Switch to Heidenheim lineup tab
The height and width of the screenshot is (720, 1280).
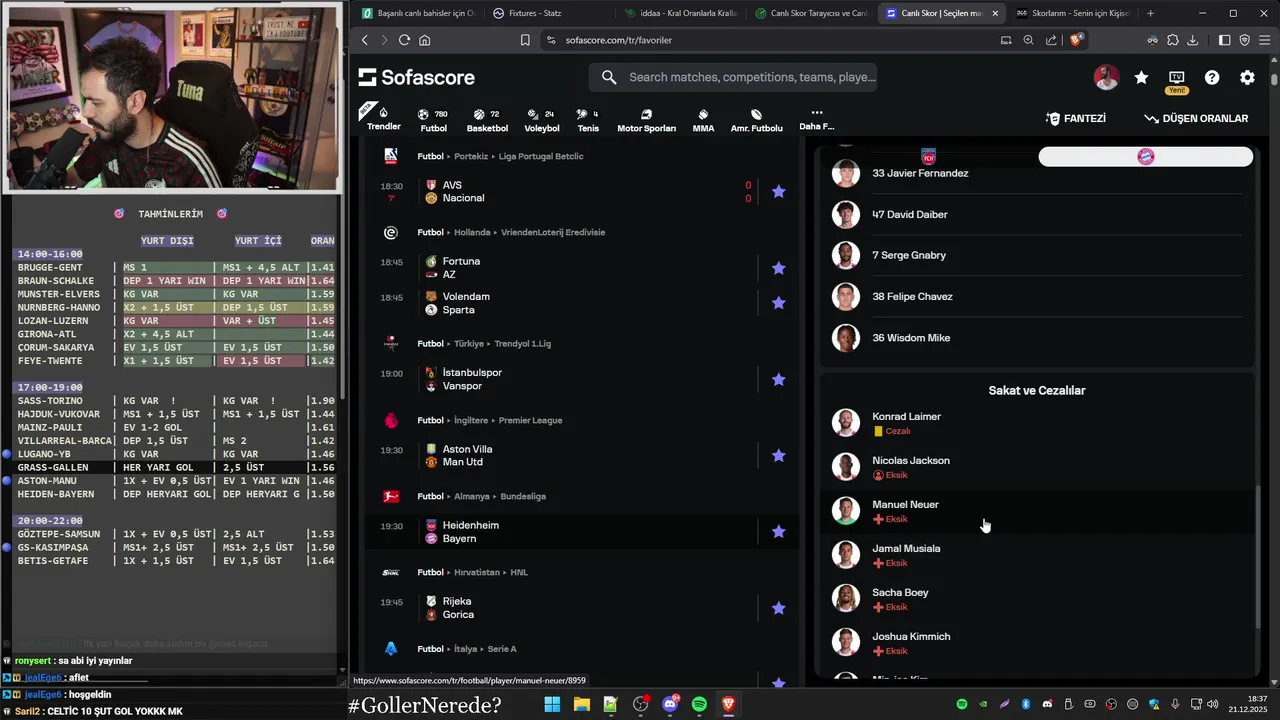(928, 157)
